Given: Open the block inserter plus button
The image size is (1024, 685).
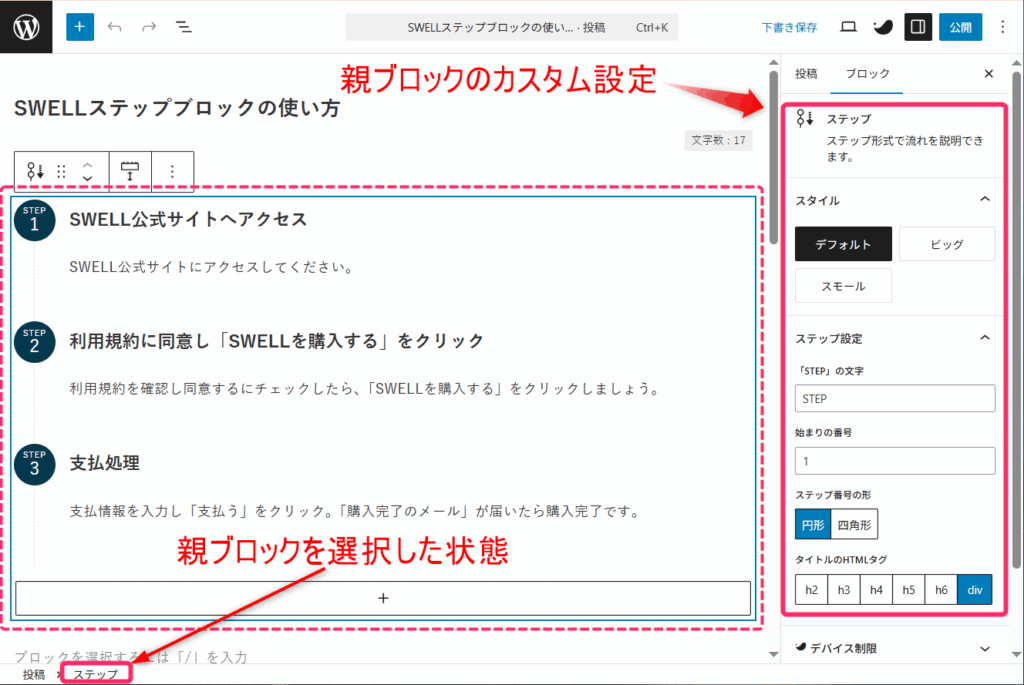Looking at the screenshot, I should (x=80, y=27).
